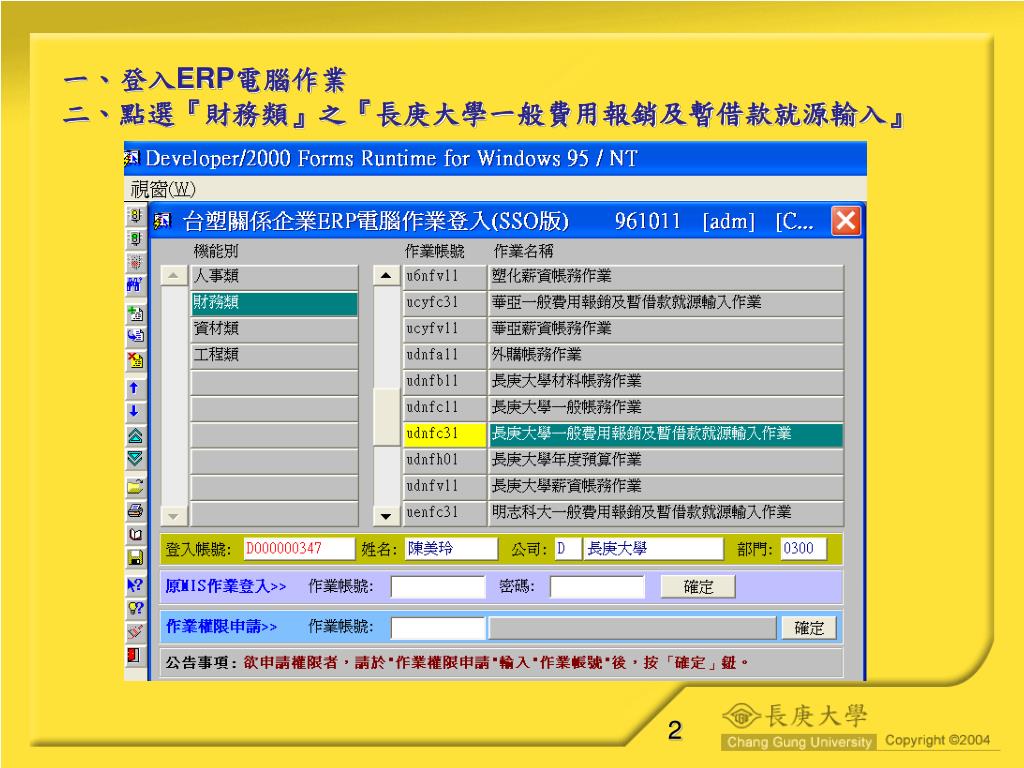This screenshot has height=768, width=1024.
Task: Click job name 長庚大學薪資帳務作業
Action: point(666,486)
